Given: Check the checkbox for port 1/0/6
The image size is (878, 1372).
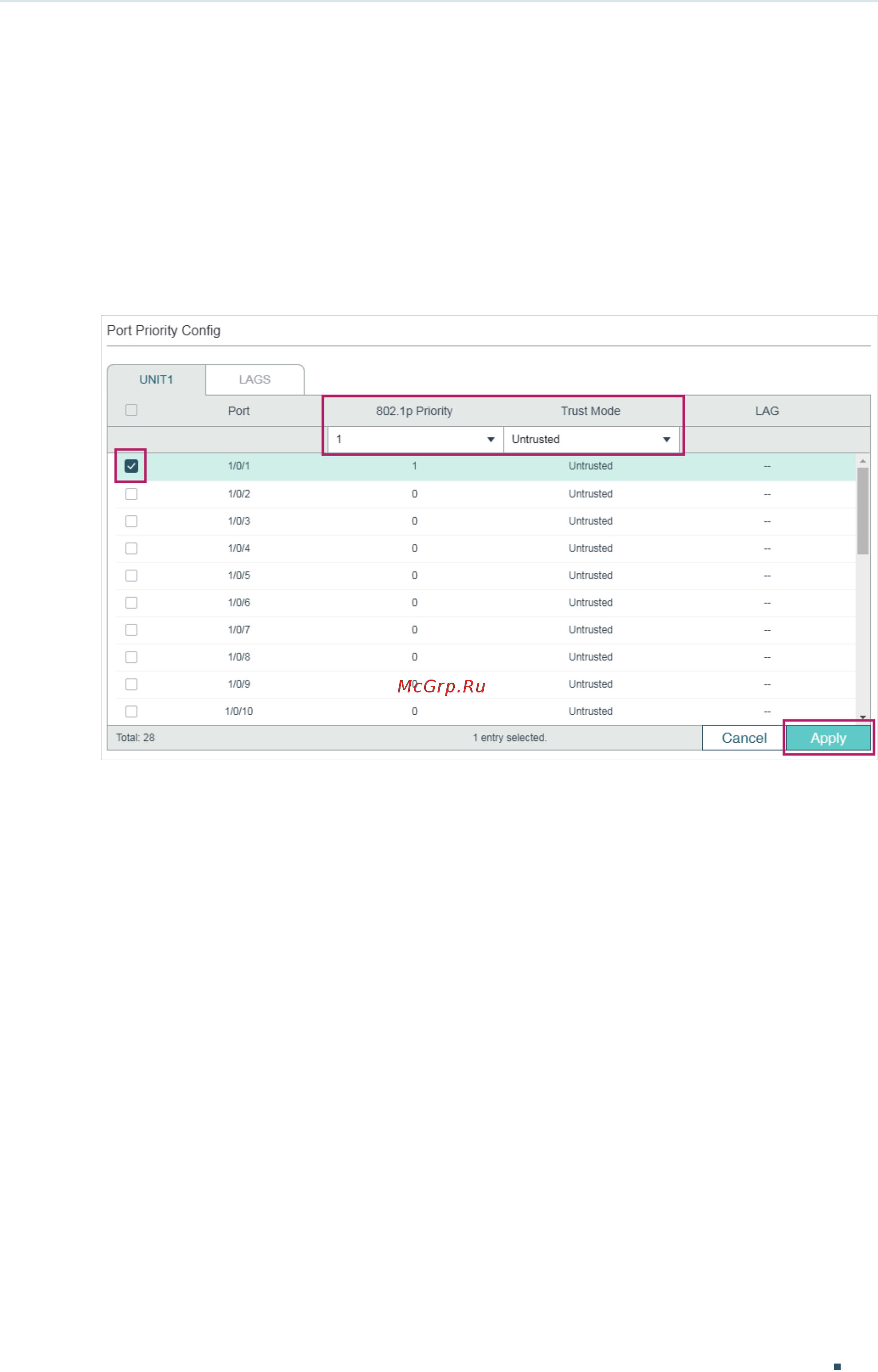Looking at the screenshot, I should pyautogui.click(x=131, y=603).
